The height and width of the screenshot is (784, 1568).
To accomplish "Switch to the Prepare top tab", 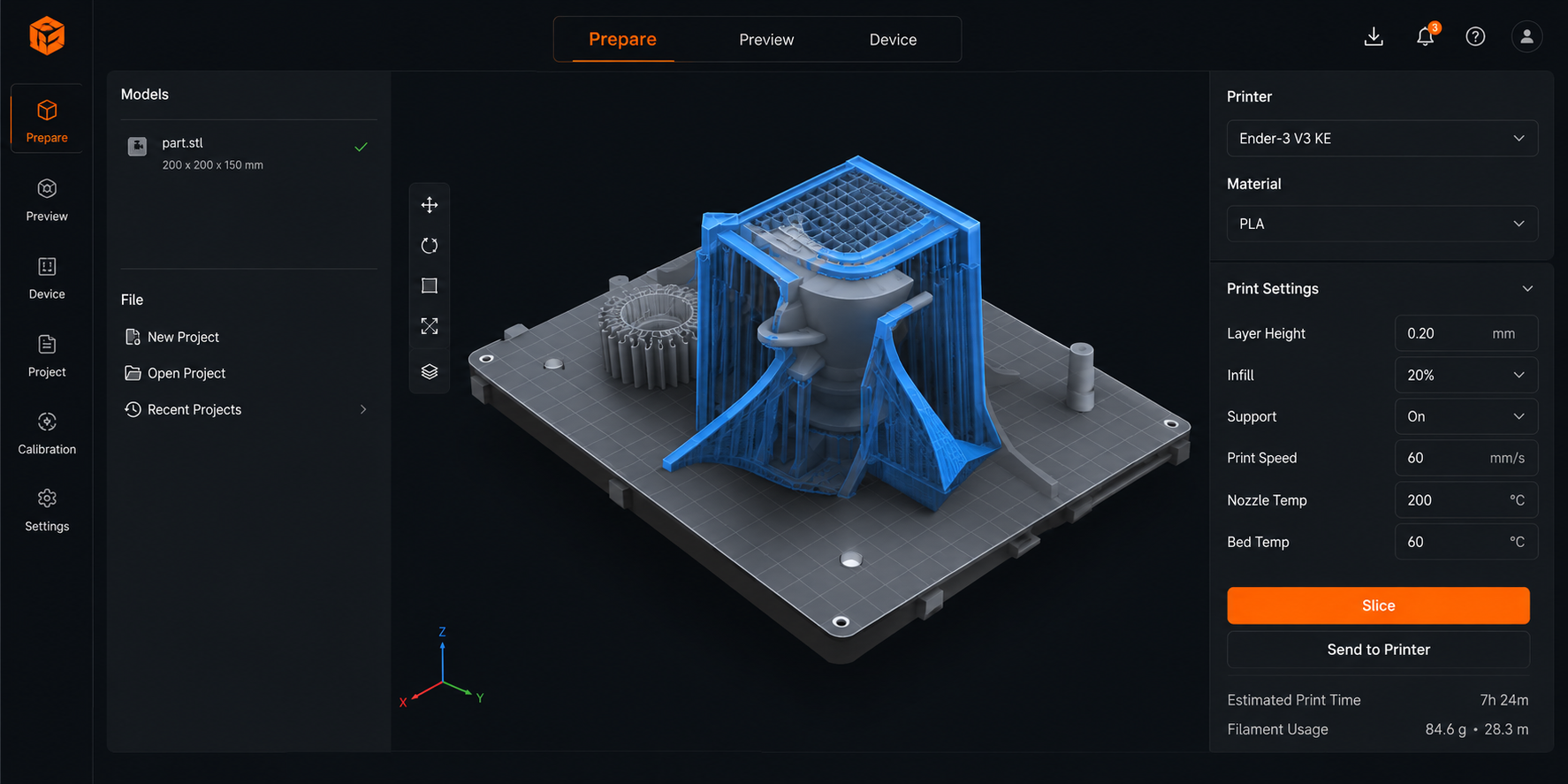I will pos(622,39).
